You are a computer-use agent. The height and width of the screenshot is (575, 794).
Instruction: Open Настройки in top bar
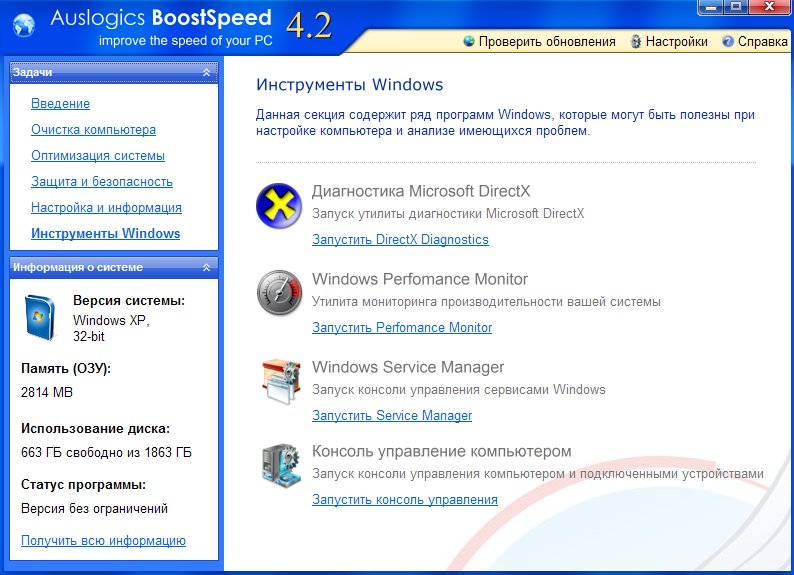669,41
